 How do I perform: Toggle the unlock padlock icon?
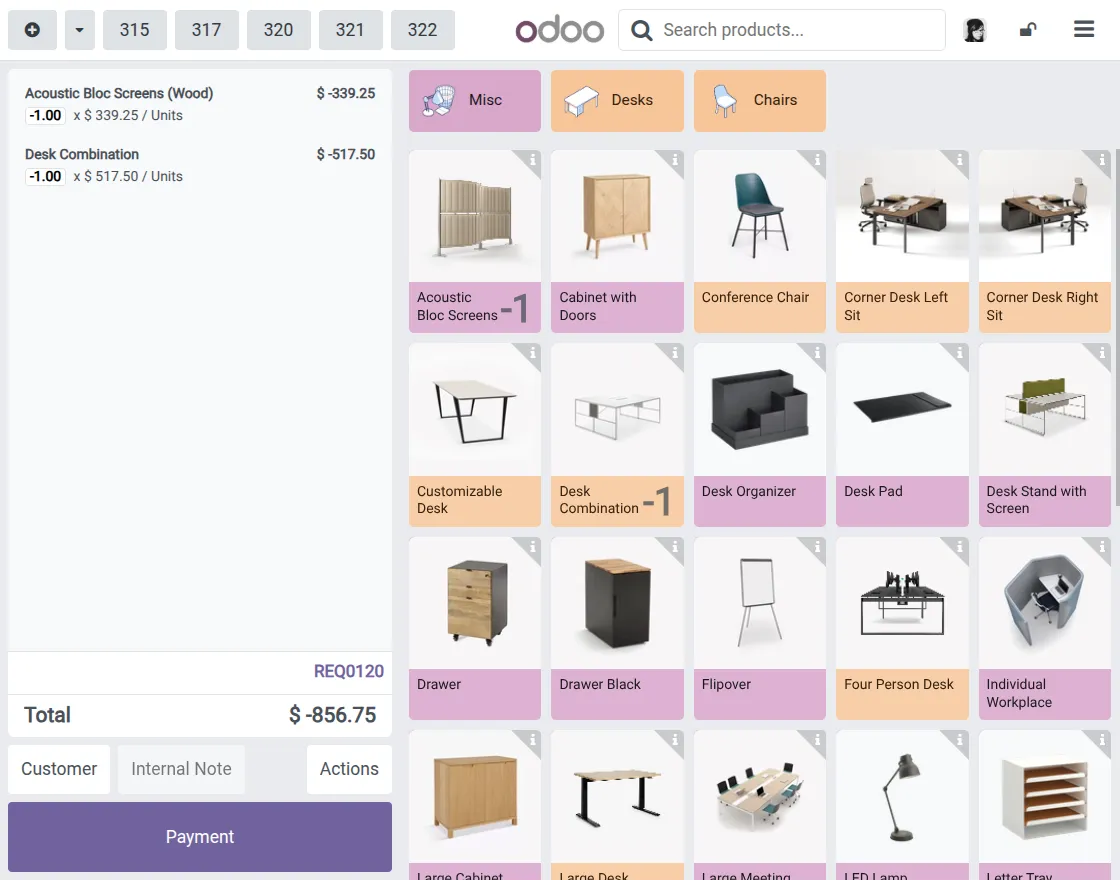coord(1028,30)
